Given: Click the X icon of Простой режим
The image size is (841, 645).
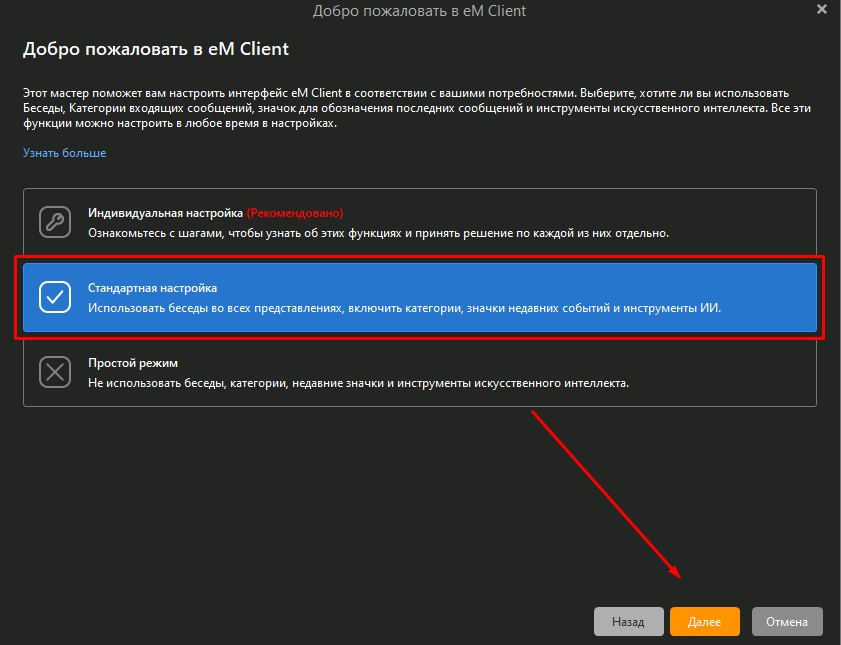Looking at the screenshot, I should [x=55, y=372].
